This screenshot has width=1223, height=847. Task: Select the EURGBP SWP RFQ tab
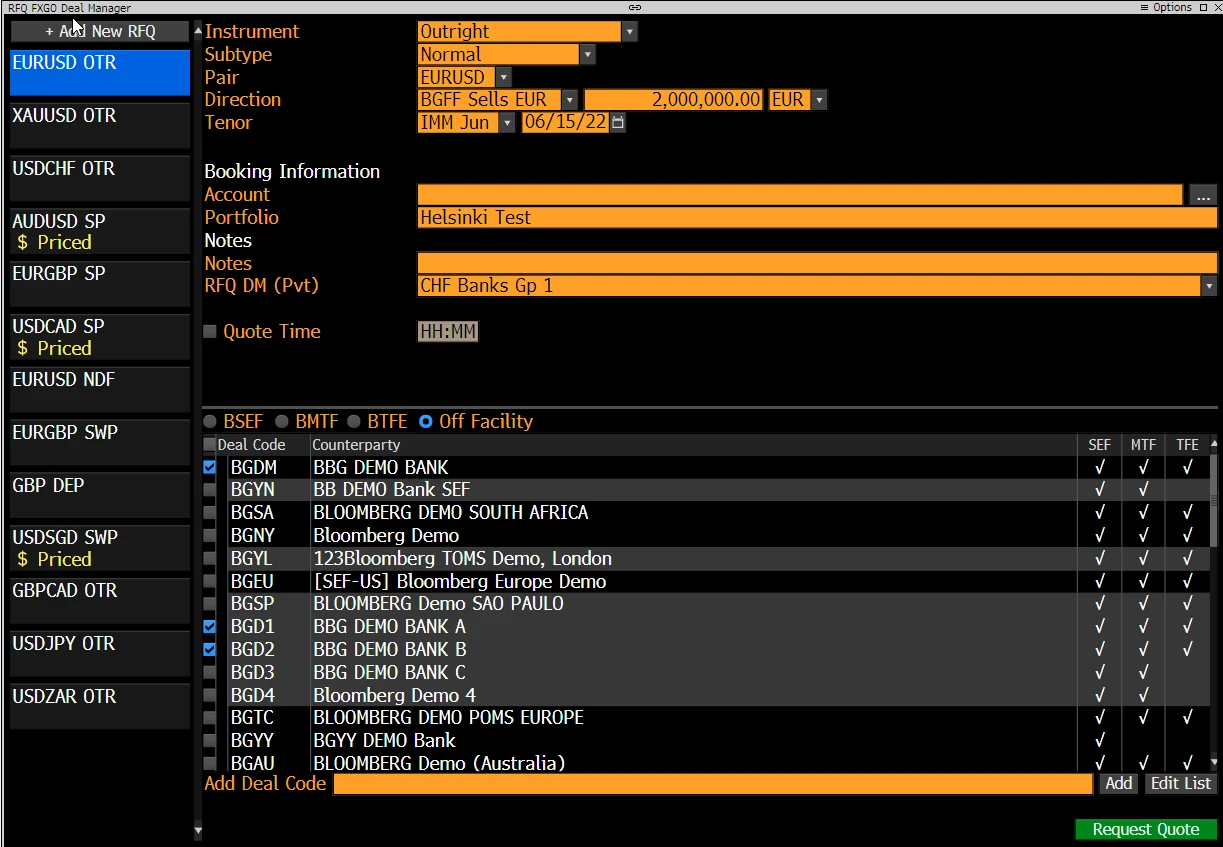pos(99,442)
